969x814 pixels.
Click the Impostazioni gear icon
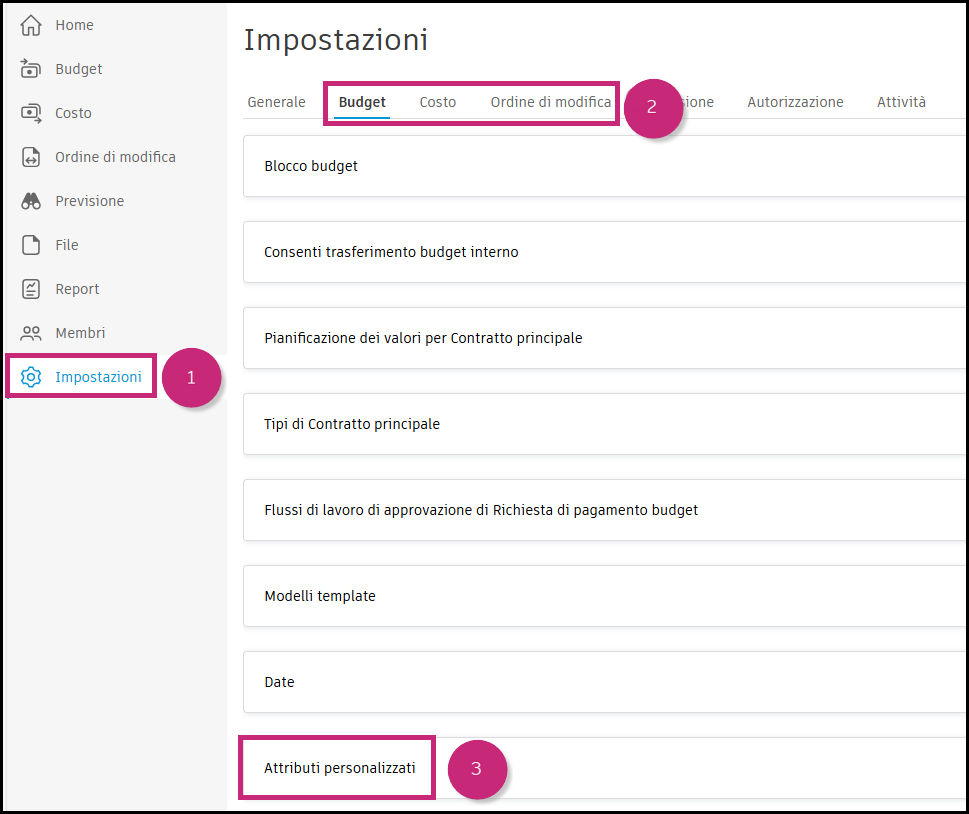pyautogui.click(x=30, y=376)
